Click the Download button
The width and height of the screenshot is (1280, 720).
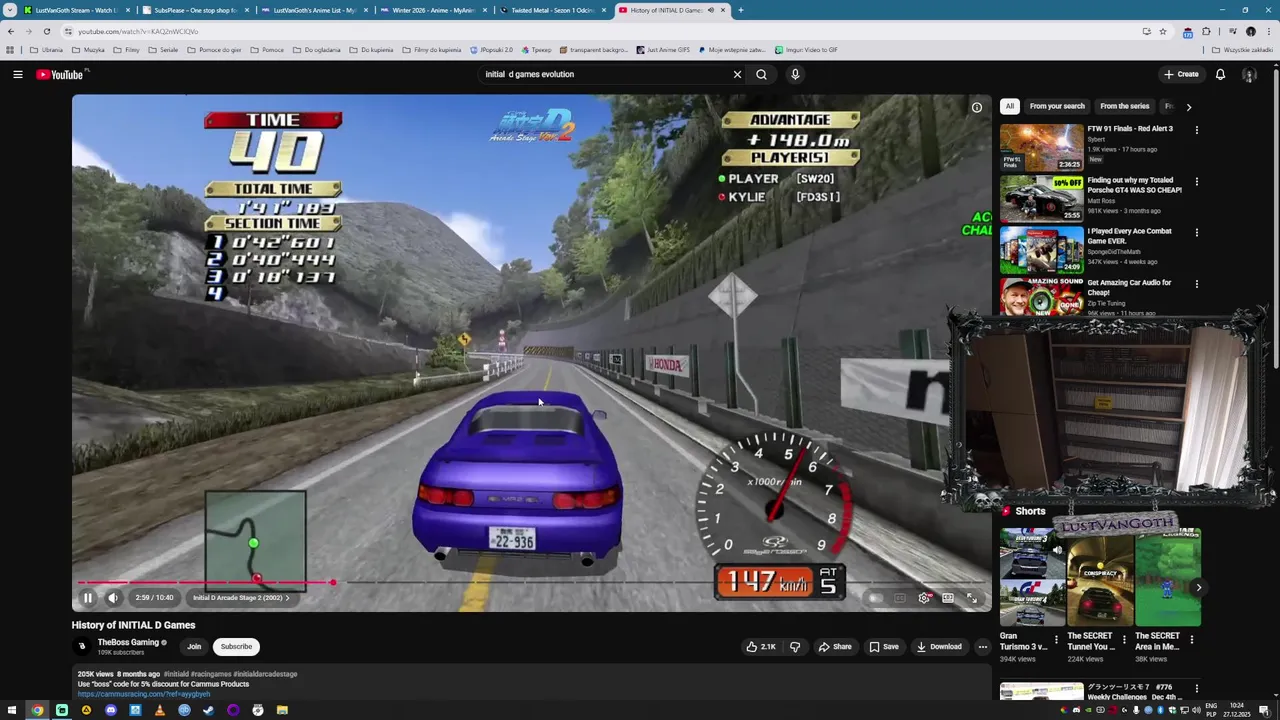(939, 647)
